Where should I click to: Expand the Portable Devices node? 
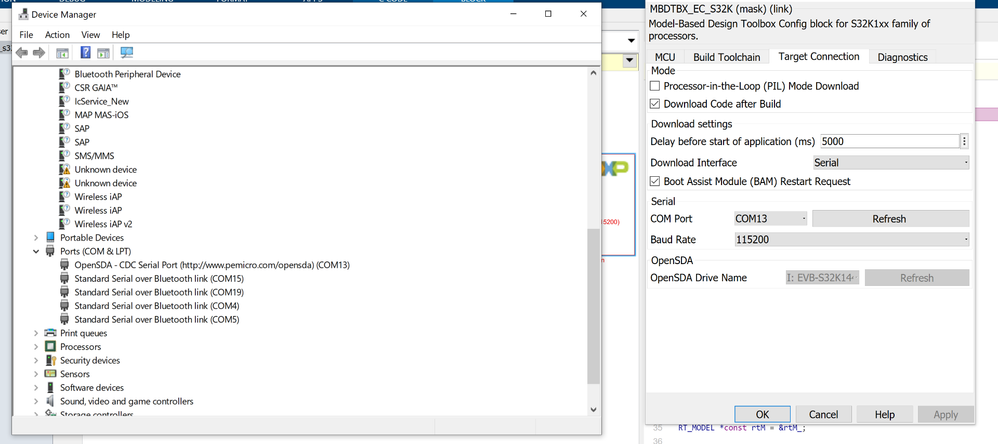tap(36, 237)
